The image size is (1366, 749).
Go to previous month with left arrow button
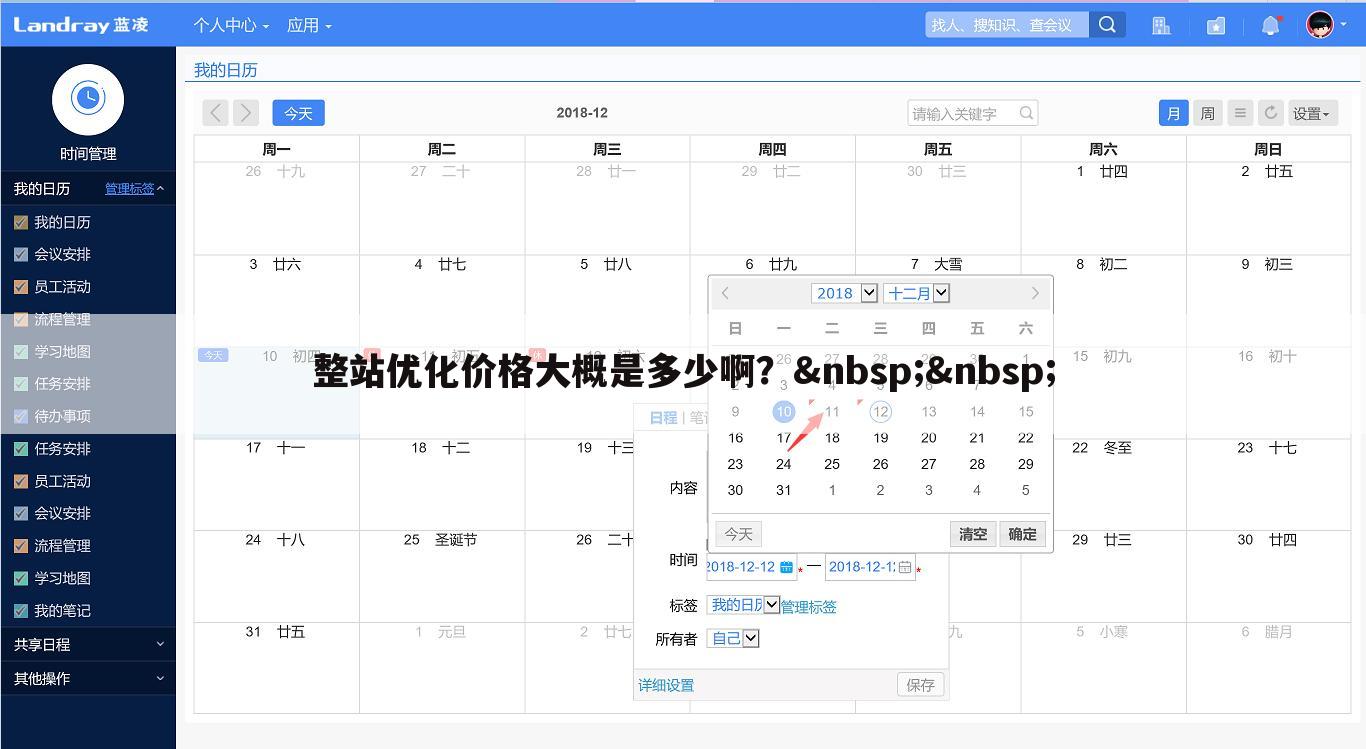[x=215, y=113]
